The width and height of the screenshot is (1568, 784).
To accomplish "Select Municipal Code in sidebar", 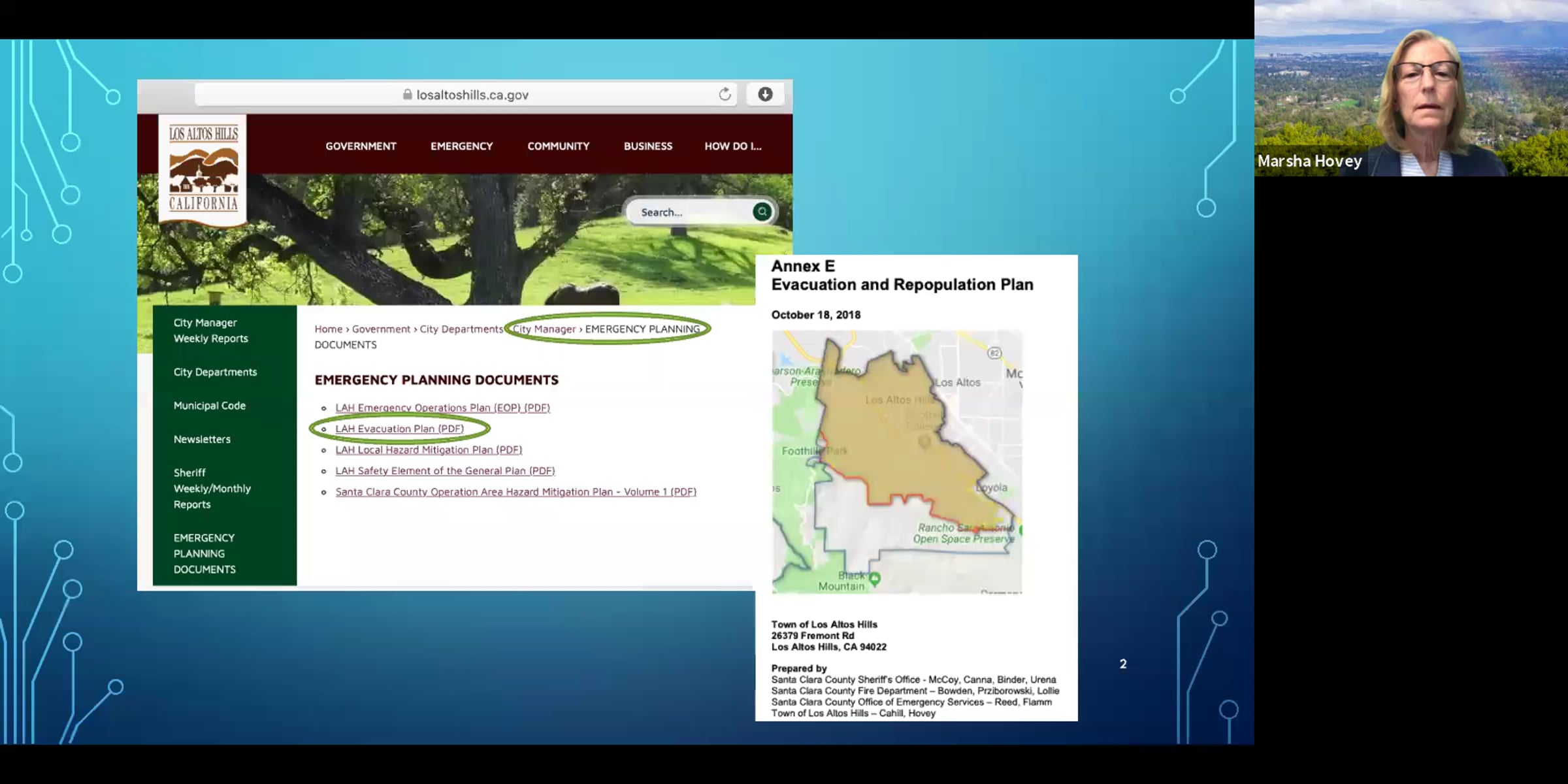I will 209,406.
